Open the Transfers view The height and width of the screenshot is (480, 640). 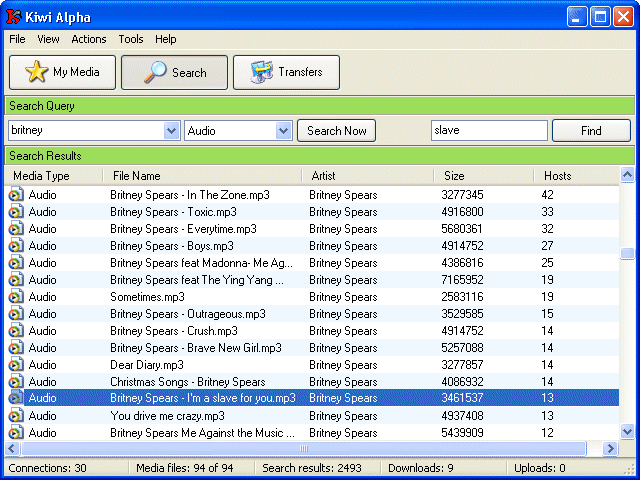point(287,72)
